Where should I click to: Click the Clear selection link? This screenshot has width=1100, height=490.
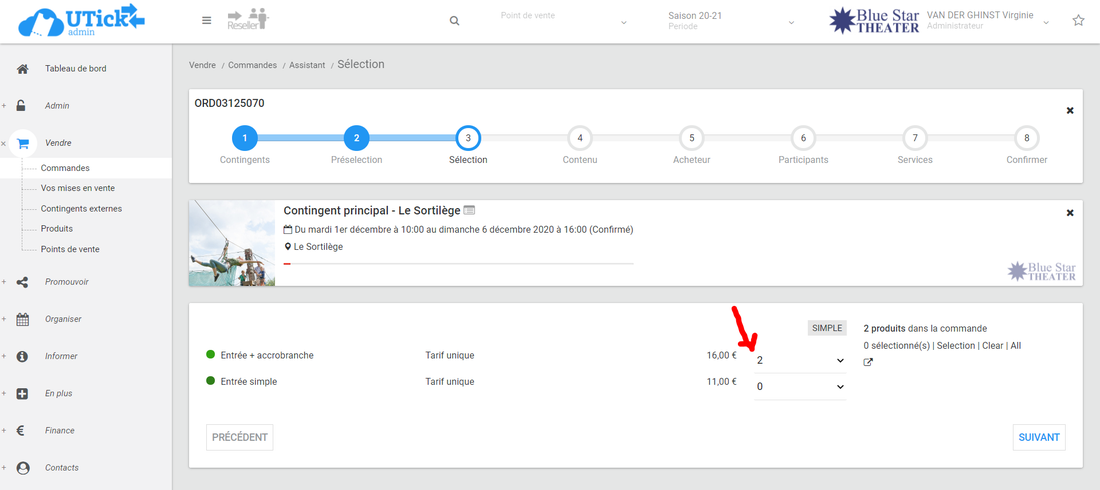992,346
